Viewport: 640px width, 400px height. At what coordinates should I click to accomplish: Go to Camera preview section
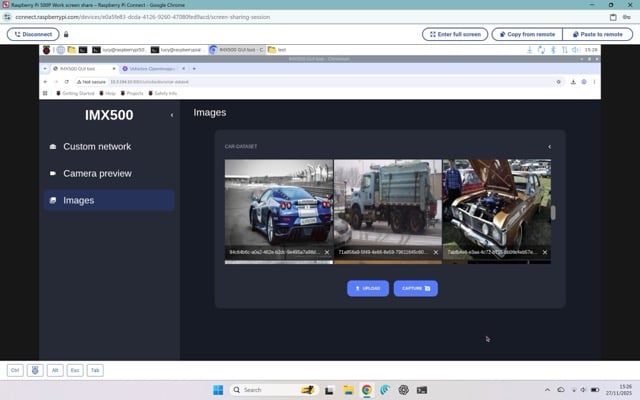[97, 173]
